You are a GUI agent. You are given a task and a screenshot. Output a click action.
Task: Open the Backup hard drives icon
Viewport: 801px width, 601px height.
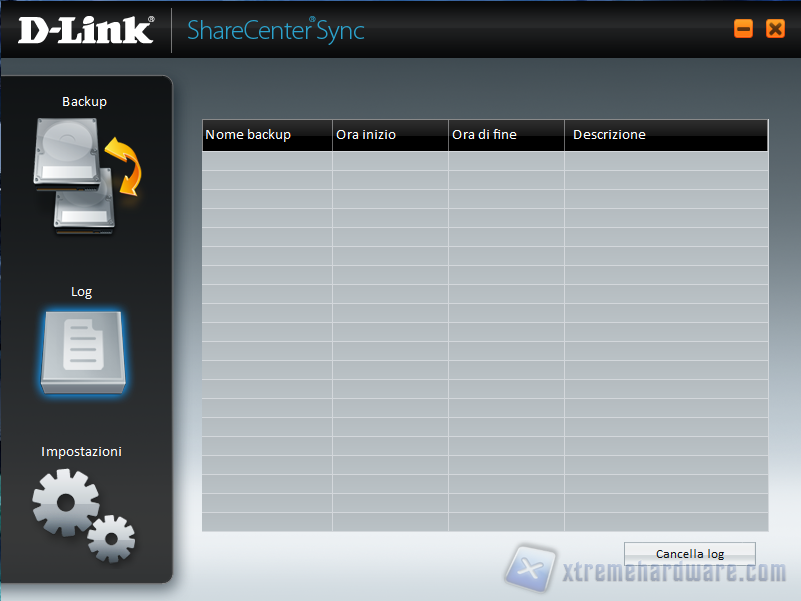[87, 176]
